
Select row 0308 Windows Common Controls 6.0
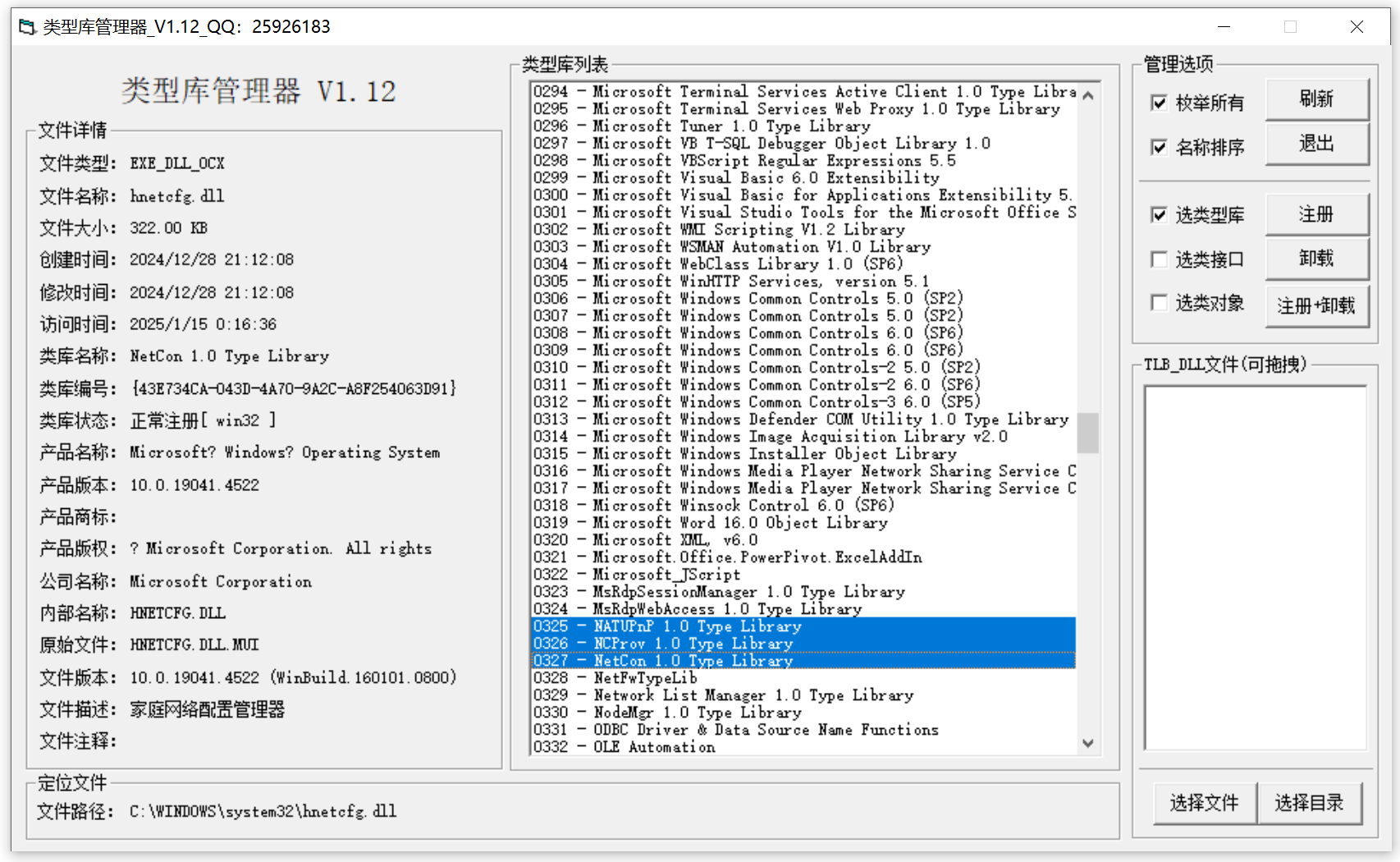(x=803, y=332)
